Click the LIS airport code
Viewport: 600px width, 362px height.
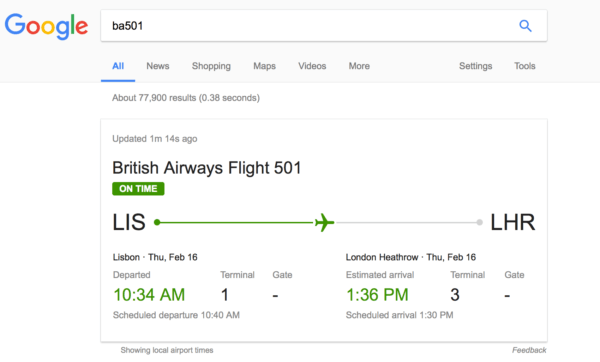[x=129, y=222]
